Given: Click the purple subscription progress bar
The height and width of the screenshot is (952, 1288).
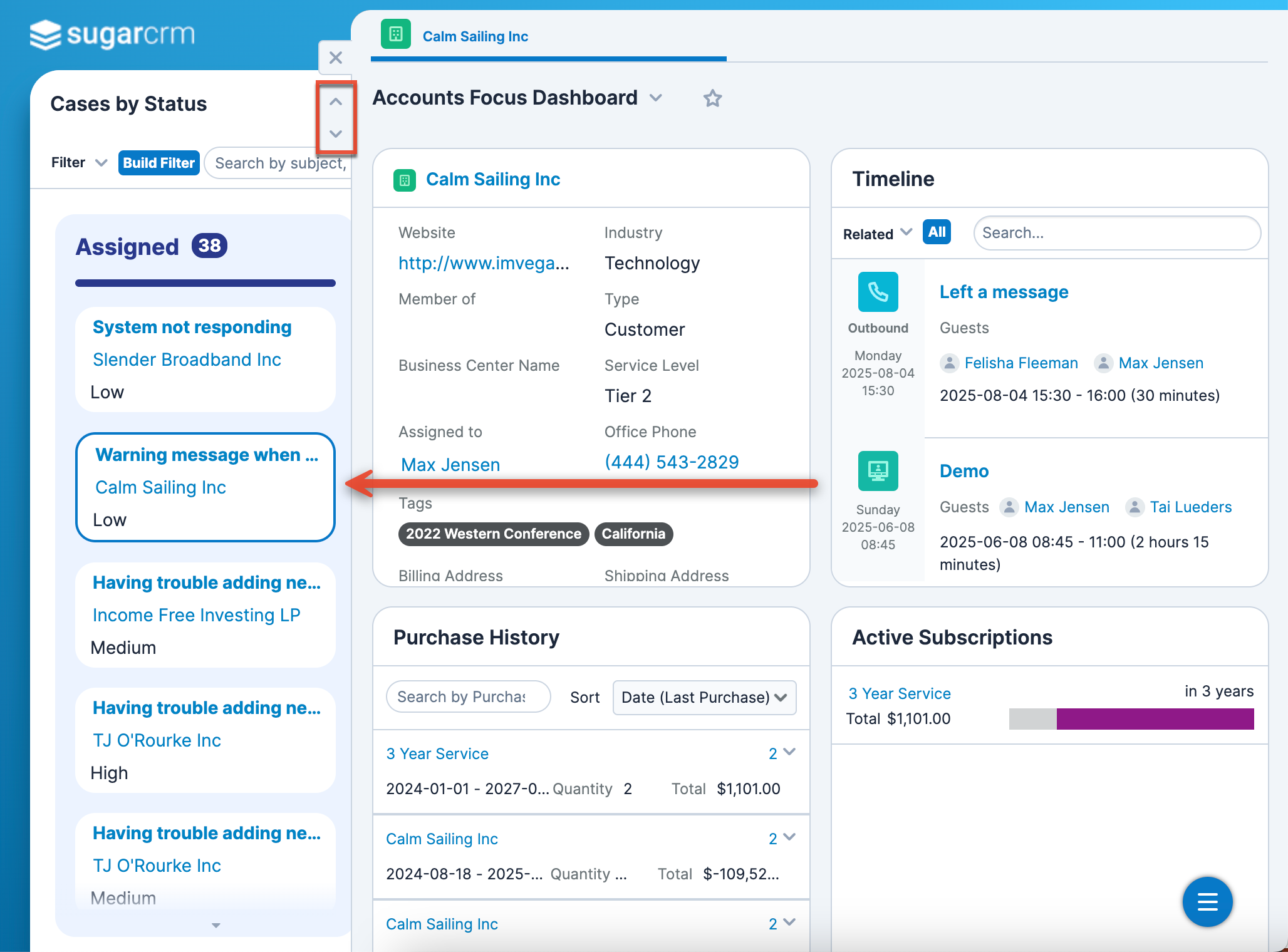Looking at the screenshot, I should coord(1155,719).
